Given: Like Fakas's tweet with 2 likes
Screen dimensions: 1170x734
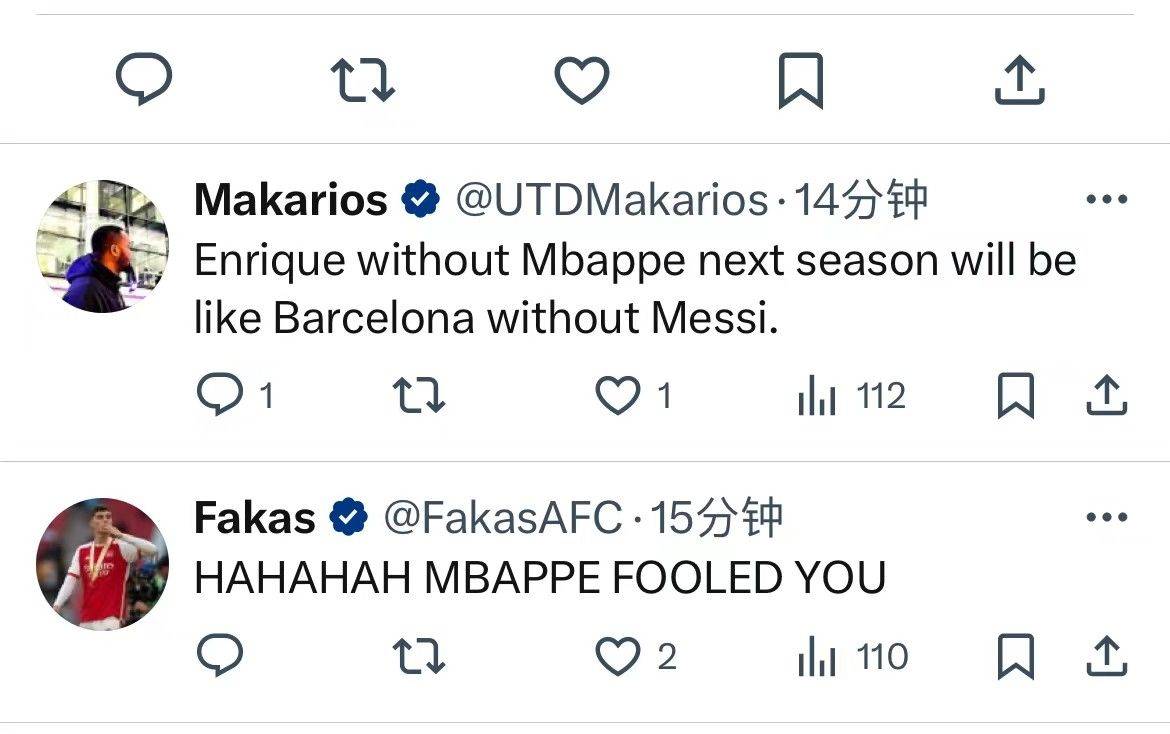Looking at the screenshot, I should 617,657.
